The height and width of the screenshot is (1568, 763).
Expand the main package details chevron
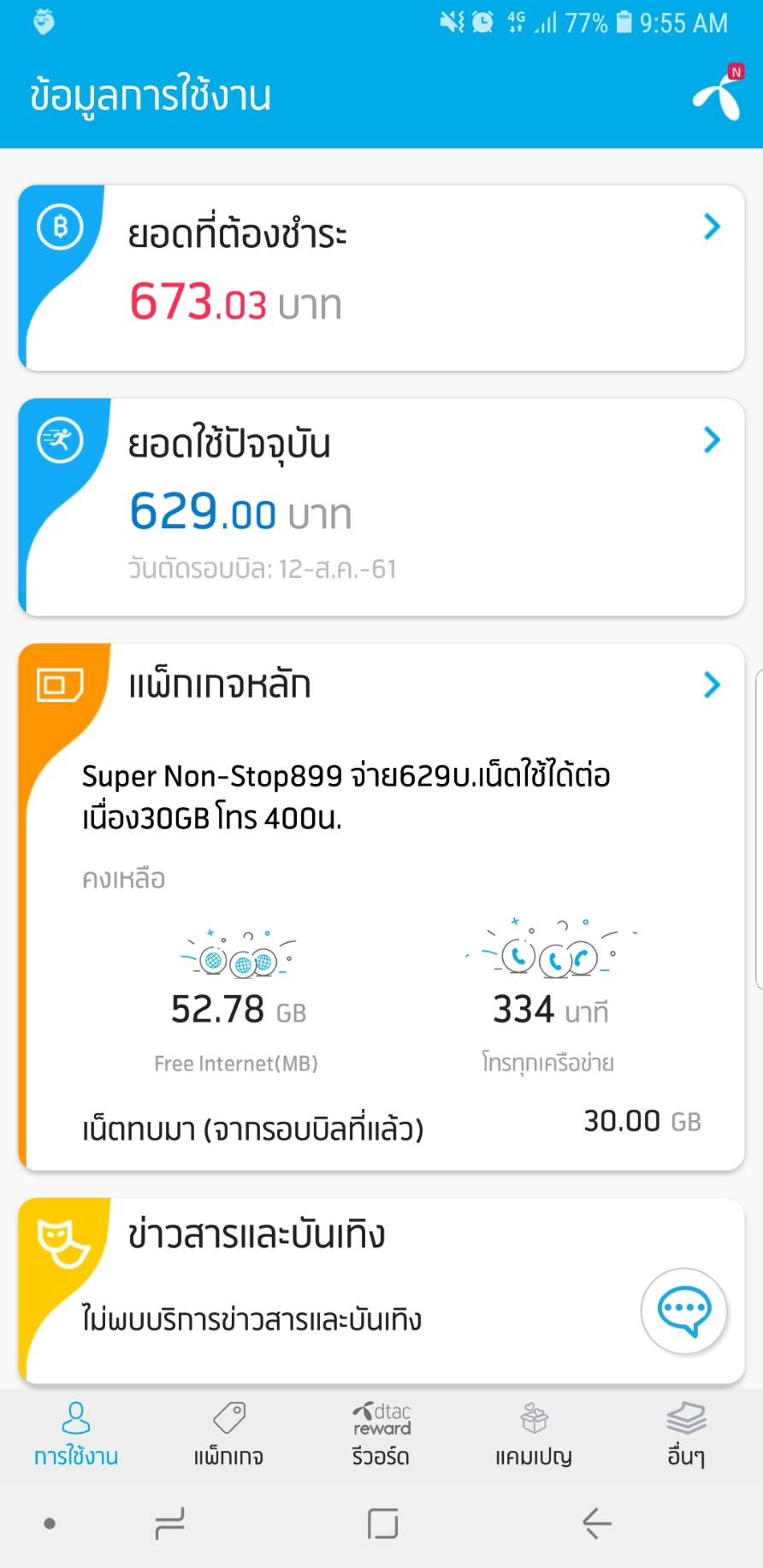[711, 685]
